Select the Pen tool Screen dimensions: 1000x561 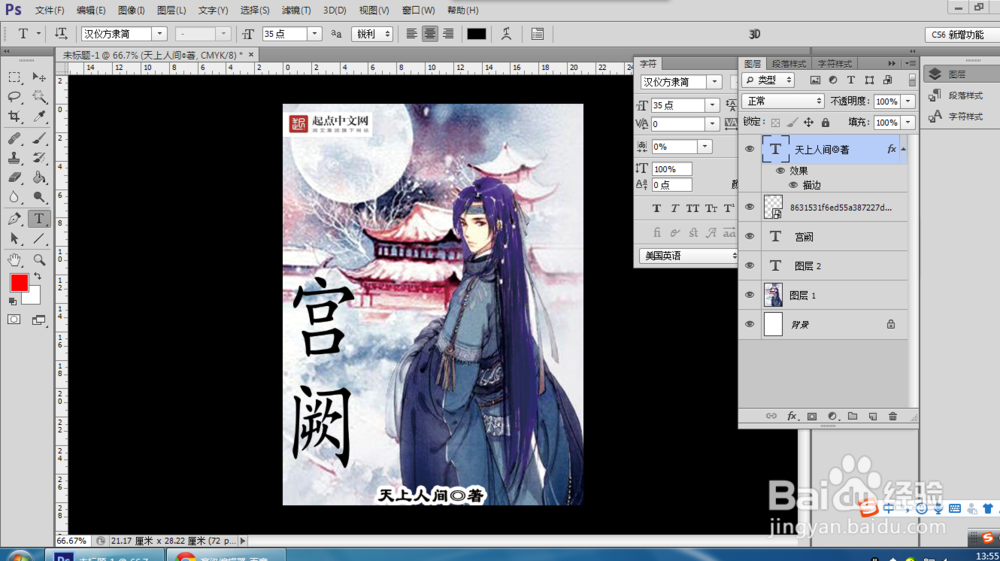[x=14, y=219]
